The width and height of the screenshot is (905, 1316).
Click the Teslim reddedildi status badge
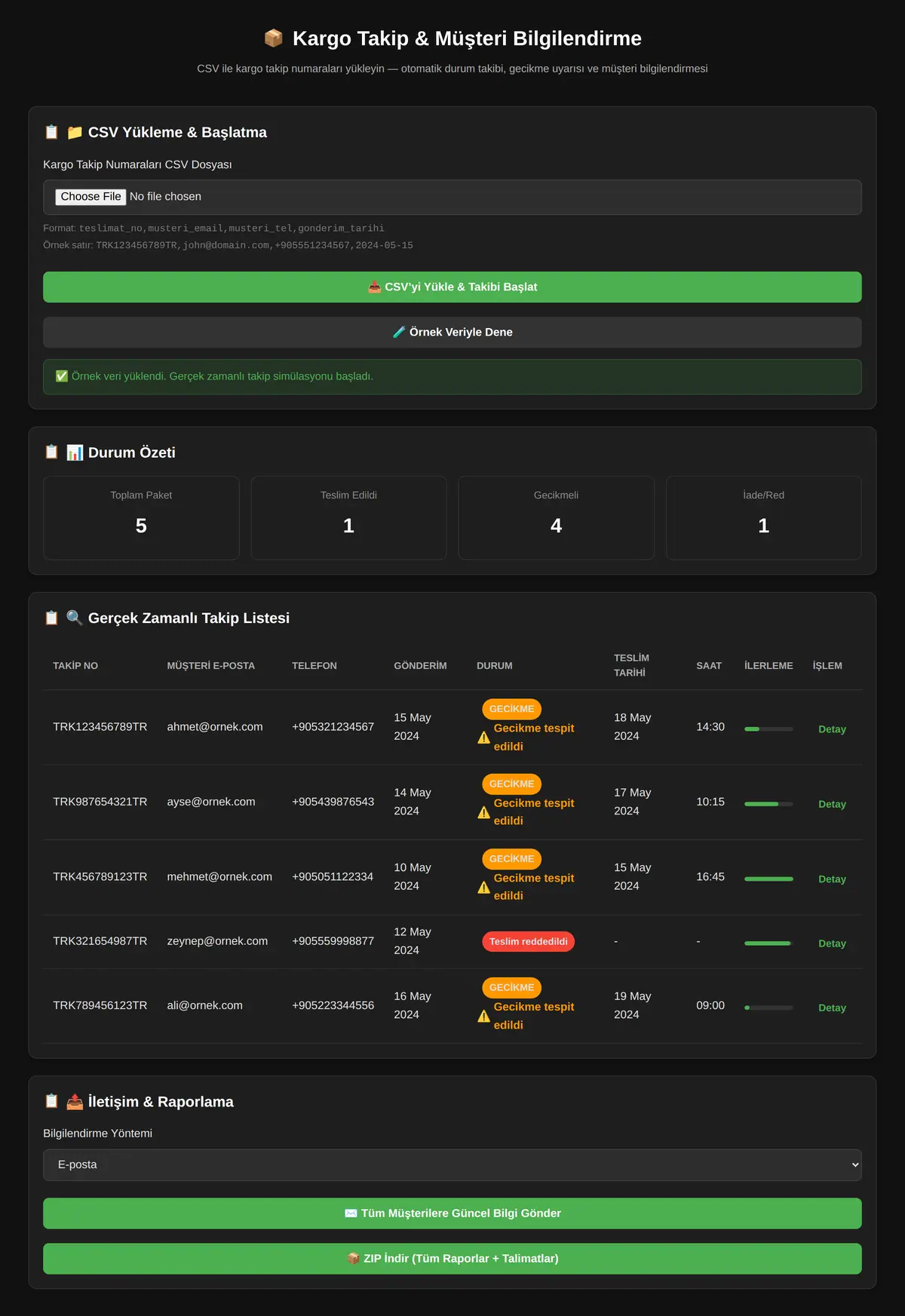coord(528,942)
